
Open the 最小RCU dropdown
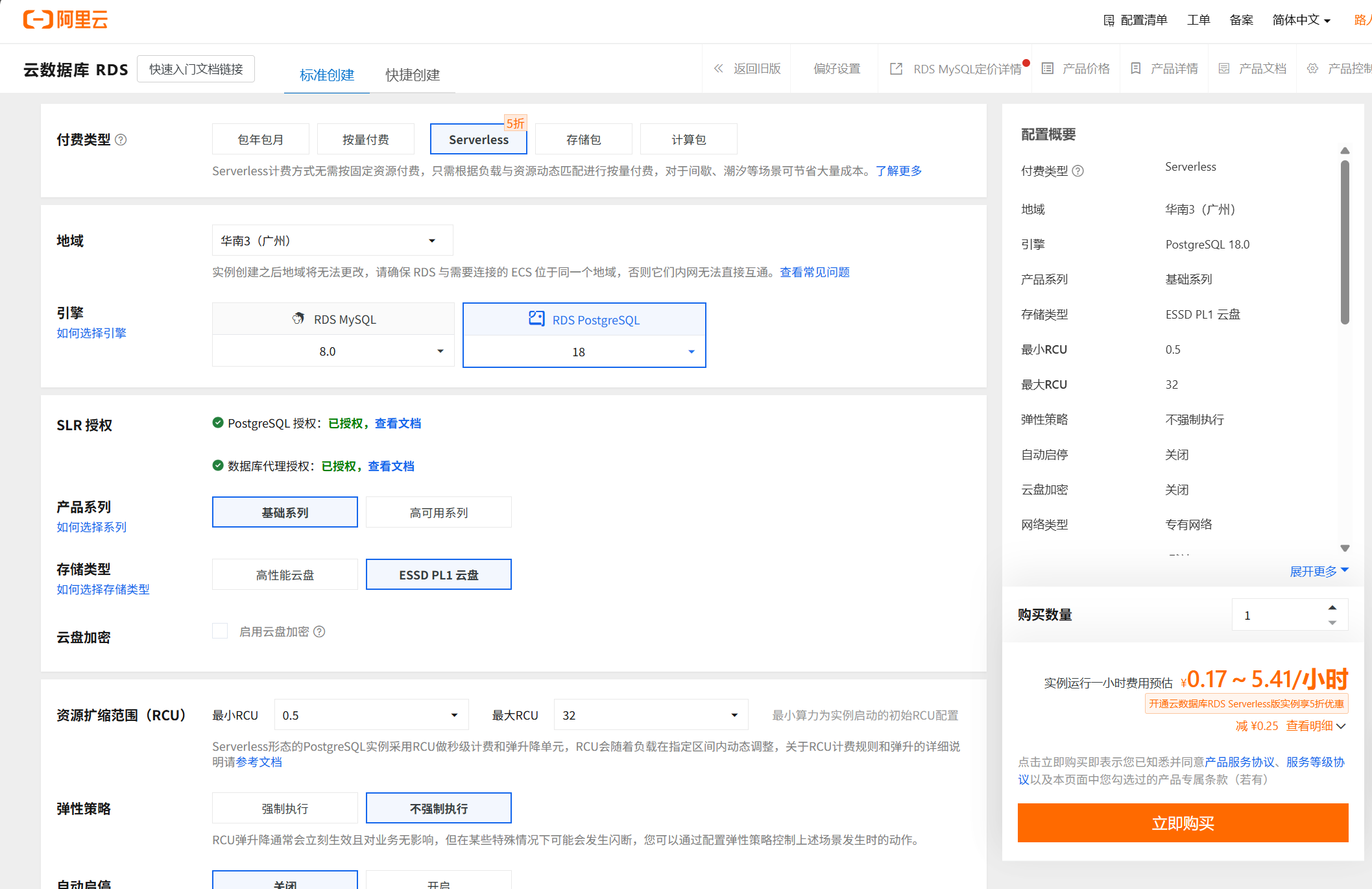[371, 715]
